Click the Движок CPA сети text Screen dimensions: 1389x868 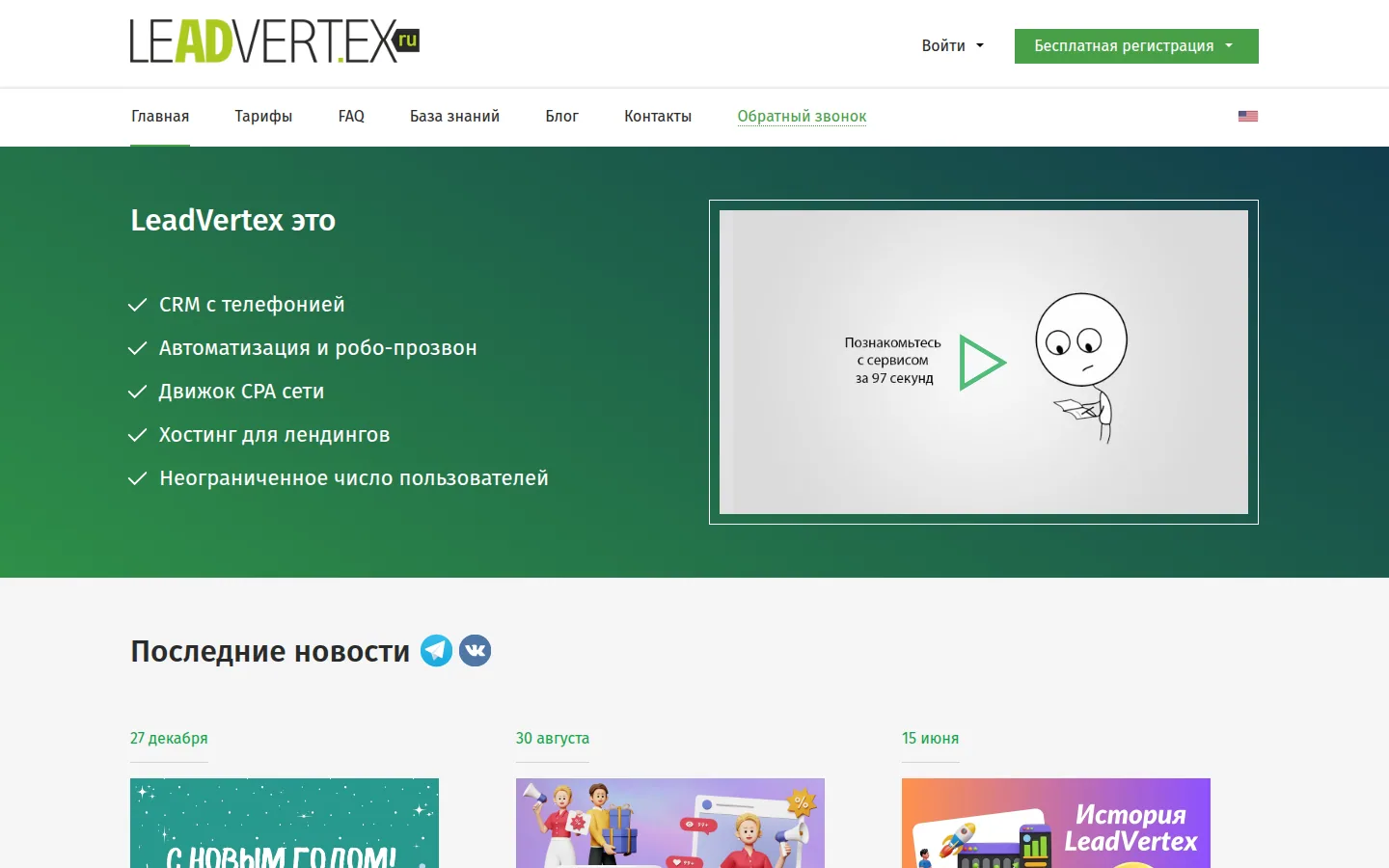(x=242, y=392)
